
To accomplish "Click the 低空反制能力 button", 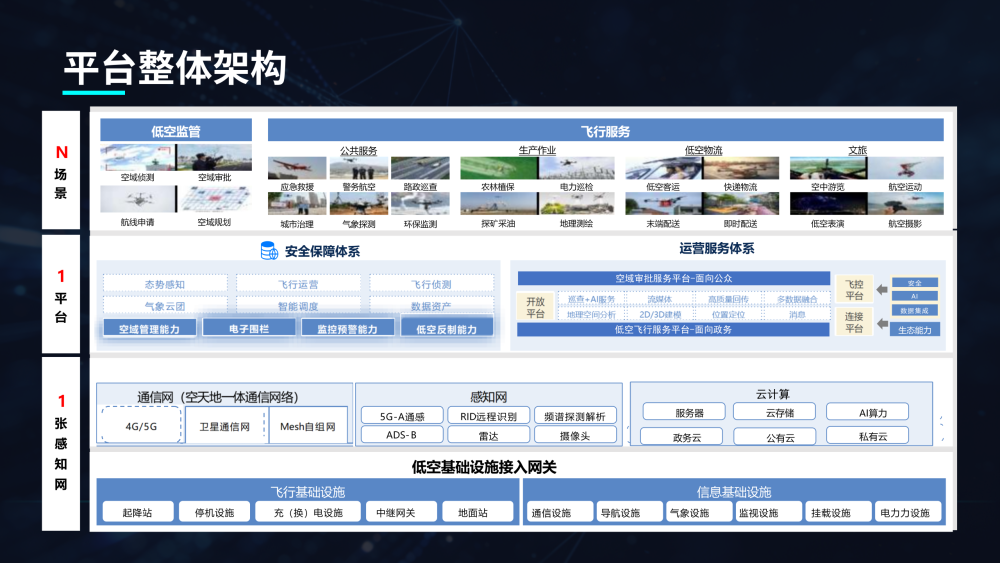I will point(446,328).
